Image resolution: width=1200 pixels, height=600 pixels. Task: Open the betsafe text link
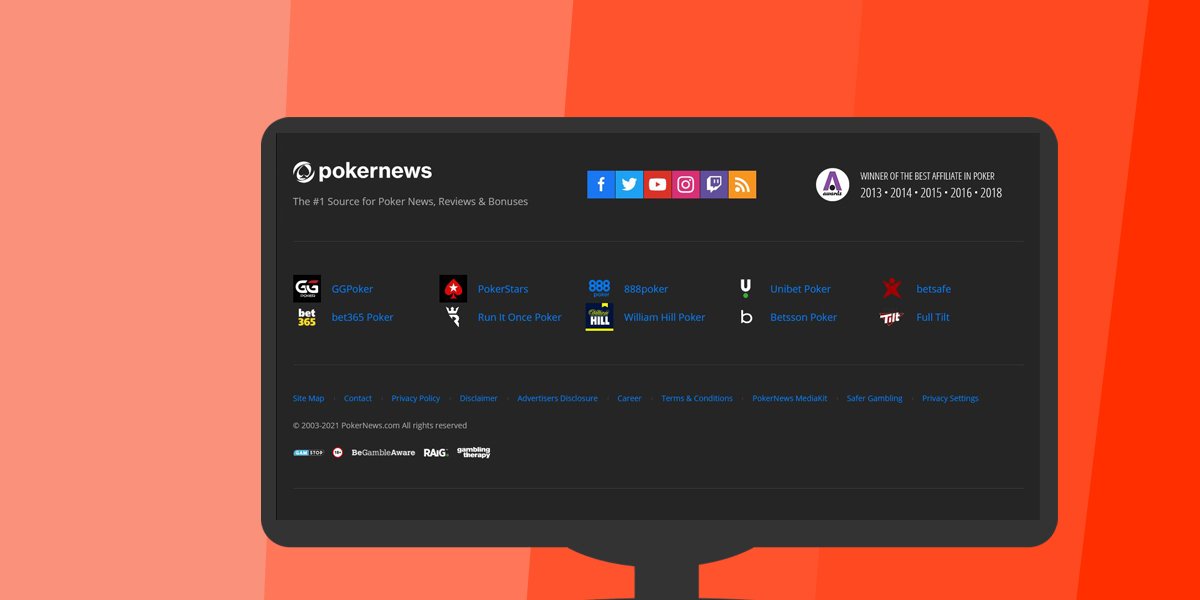tap(934, 289)
